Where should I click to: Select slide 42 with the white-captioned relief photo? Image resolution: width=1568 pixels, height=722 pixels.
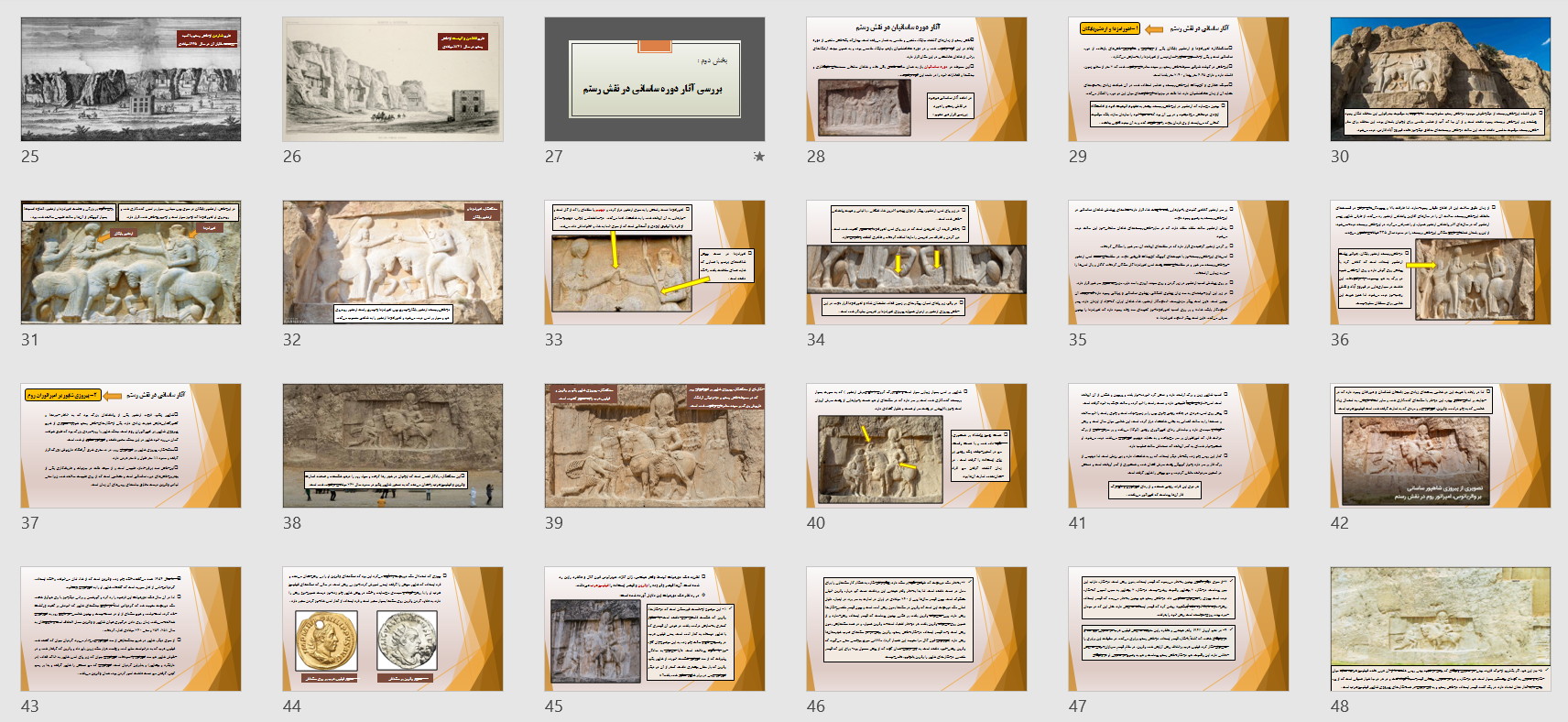[x=1441, y=445]
